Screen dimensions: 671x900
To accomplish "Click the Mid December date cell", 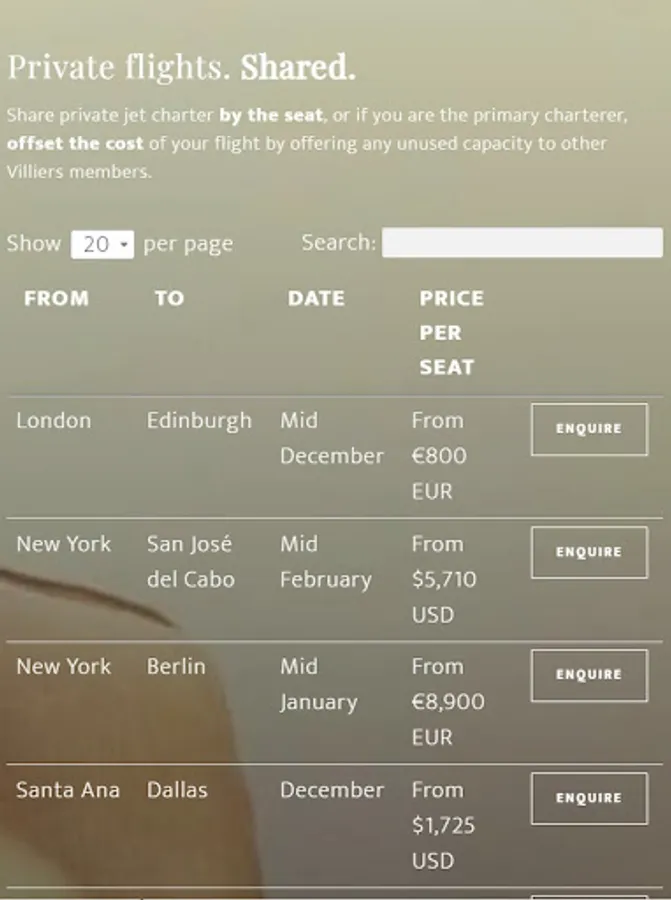I will click(331, 438).
